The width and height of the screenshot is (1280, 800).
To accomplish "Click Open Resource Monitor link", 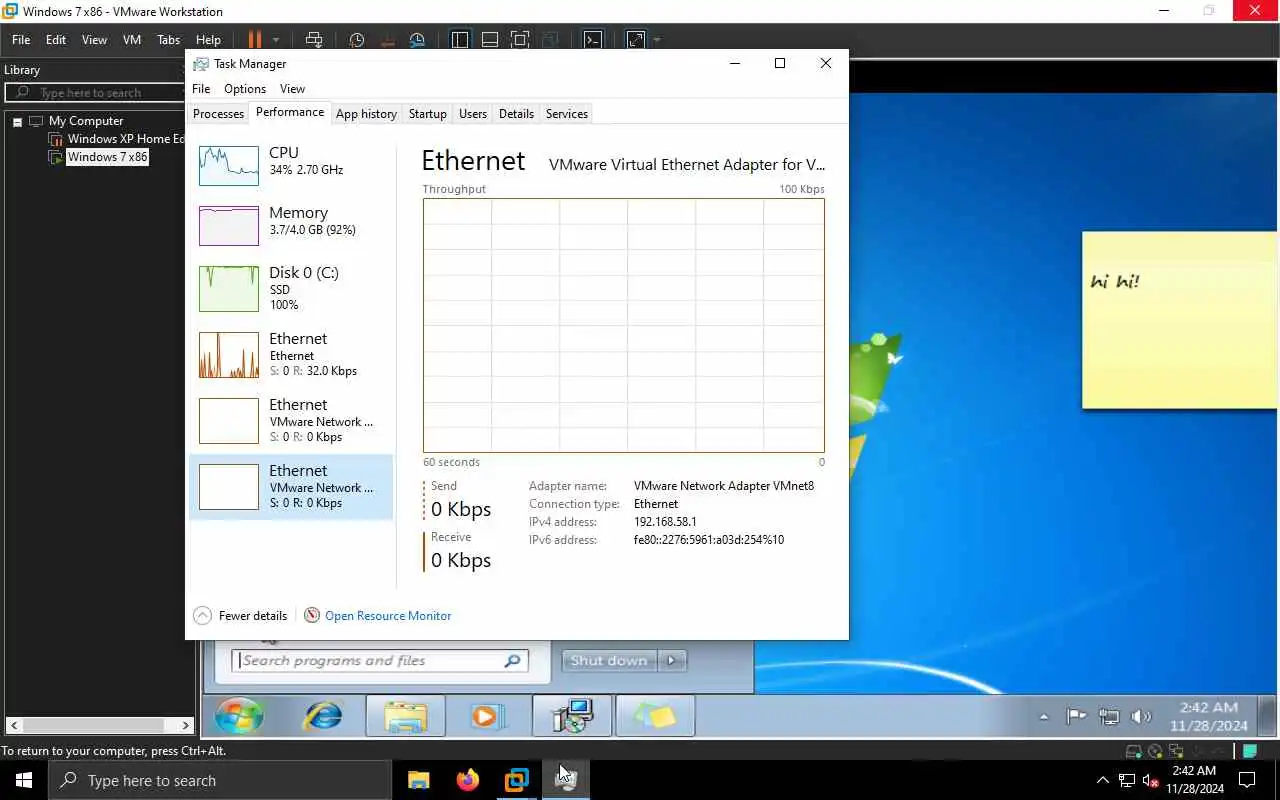I will click(388, 616).
